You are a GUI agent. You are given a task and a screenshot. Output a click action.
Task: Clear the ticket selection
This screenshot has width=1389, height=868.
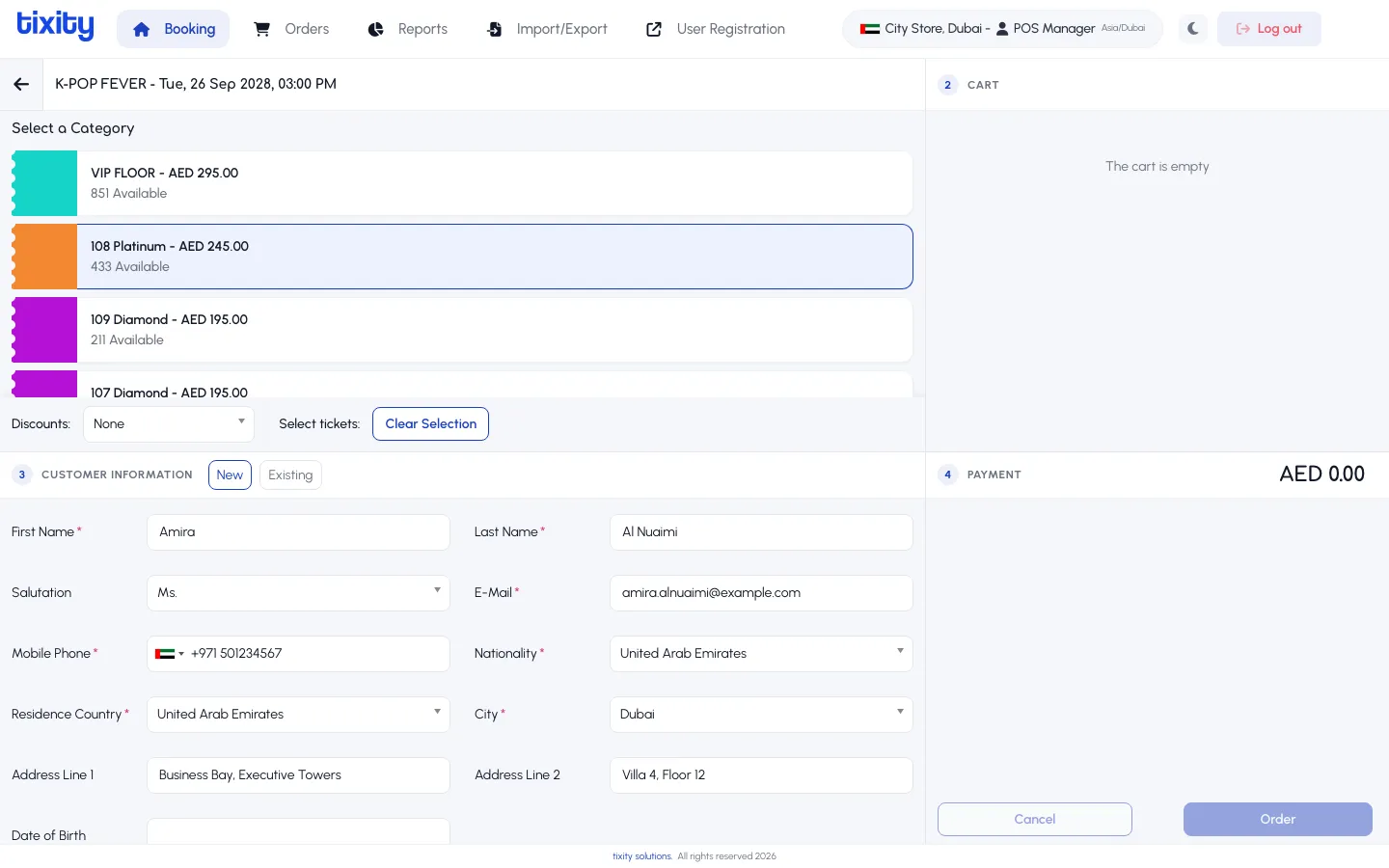[x=430, y=424]
